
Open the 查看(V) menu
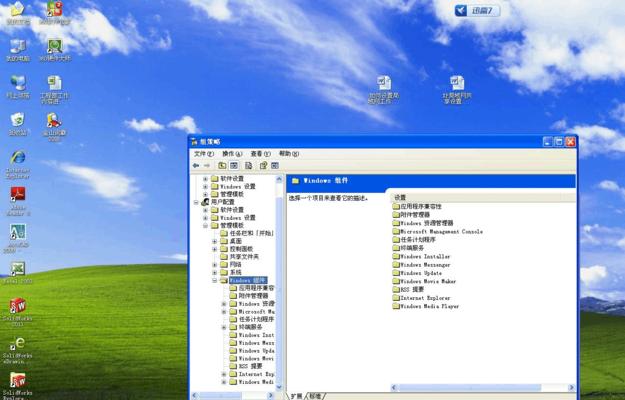coord(260,153)
